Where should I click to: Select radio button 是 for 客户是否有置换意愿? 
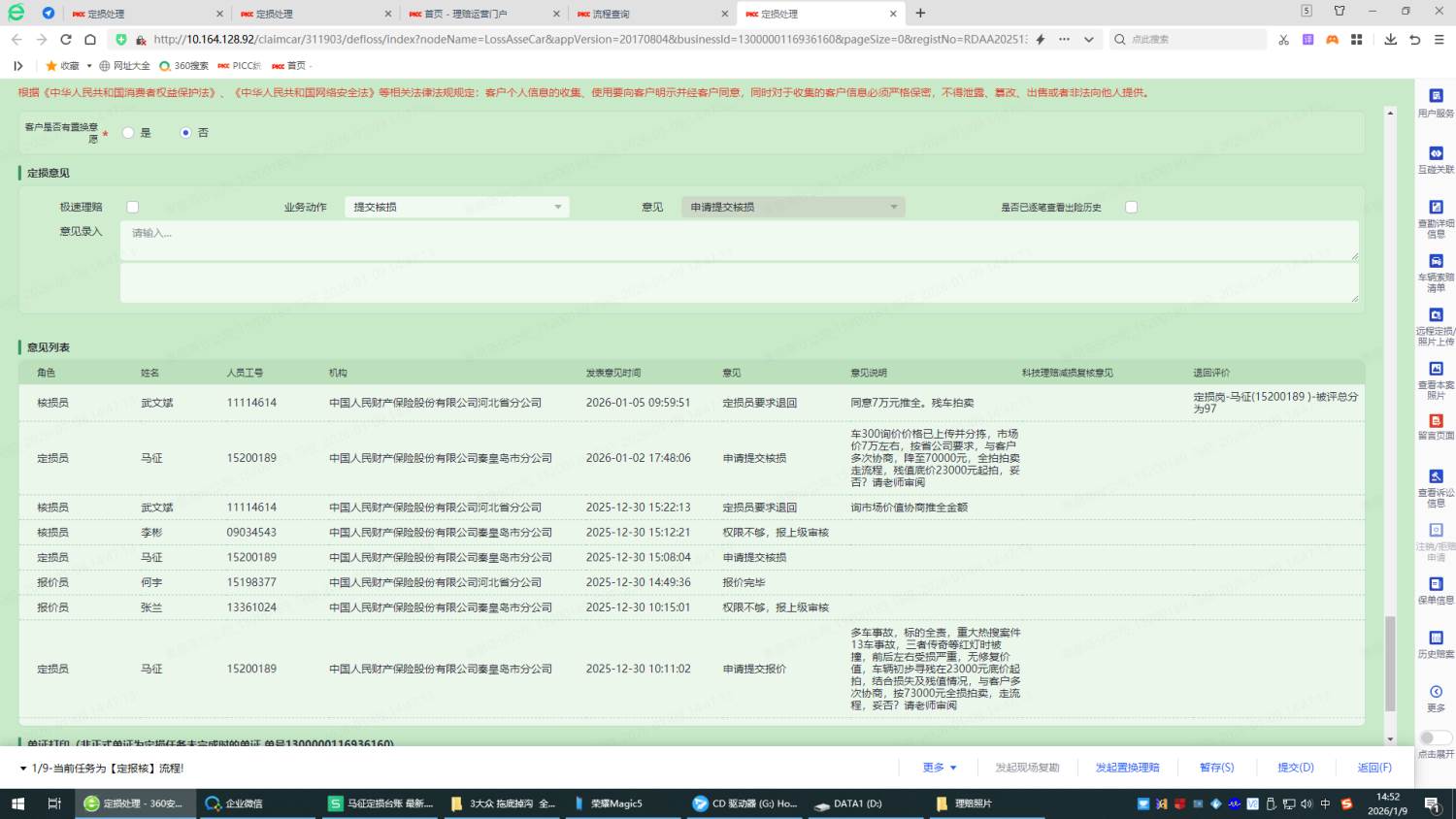coord(128,133)
